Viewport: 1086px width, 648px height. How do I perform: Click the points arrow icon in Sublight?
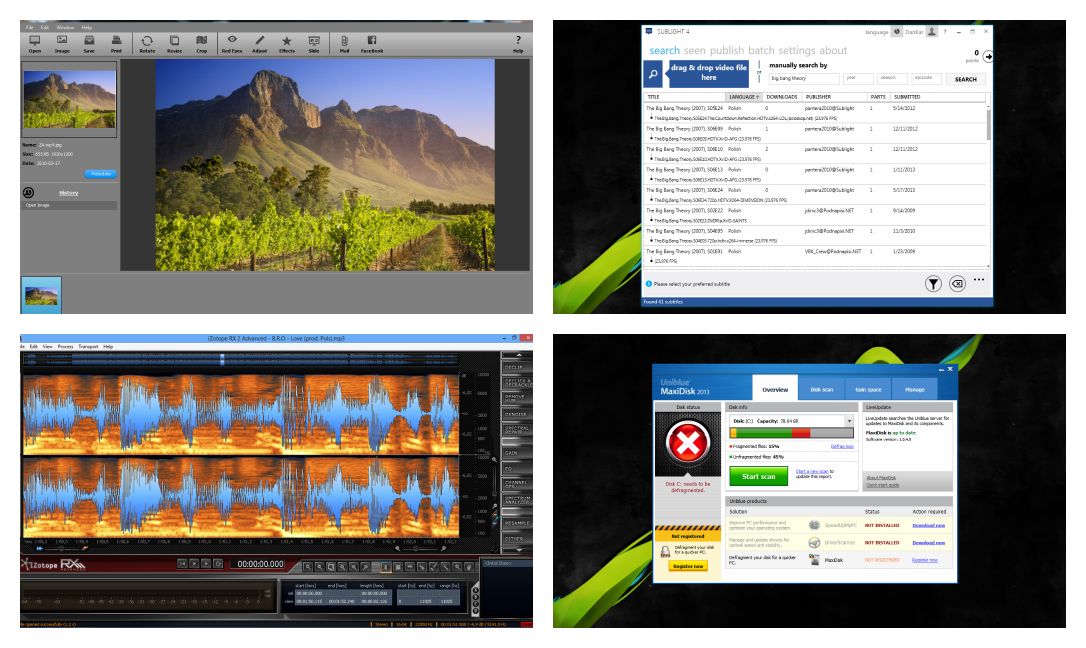(x=988, y=57)
